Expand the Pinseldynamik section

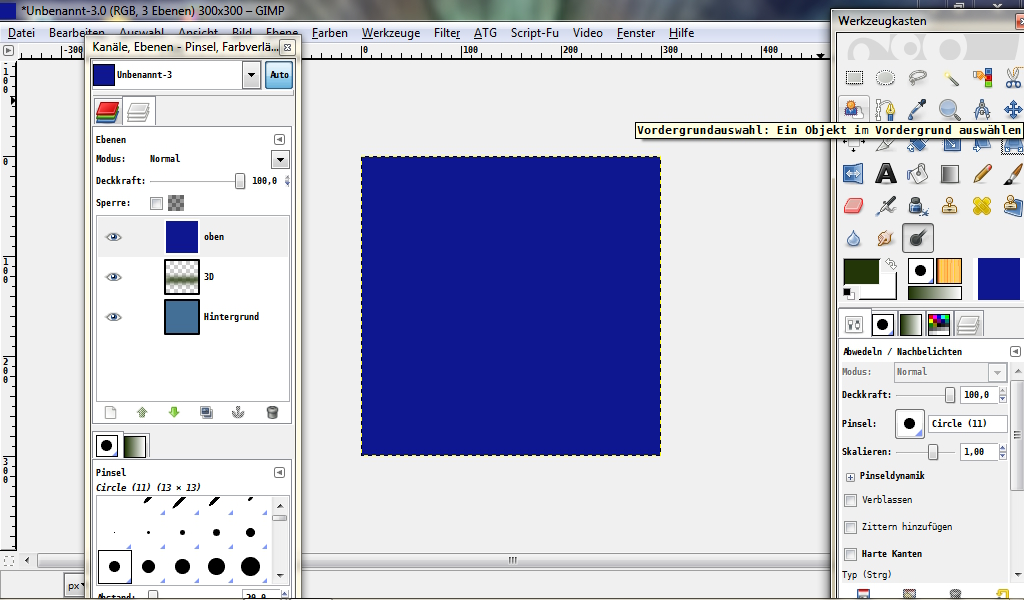click(x=850, y=477)
